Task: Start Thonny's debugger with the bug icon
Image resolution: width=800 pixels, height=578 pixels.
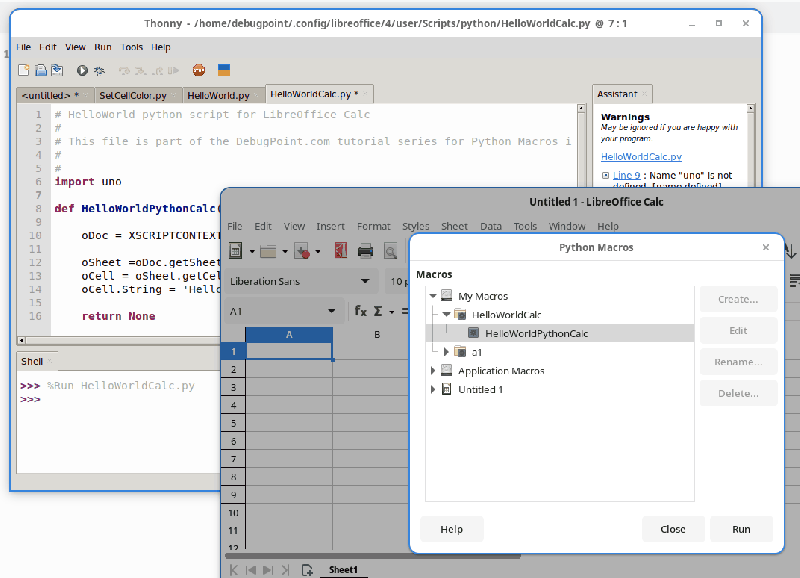Action: point(99,70)
